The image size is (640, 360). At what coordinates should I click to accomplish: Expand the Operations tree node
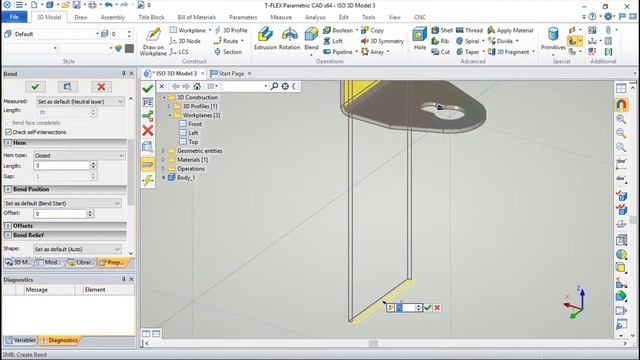coord(164,169)
